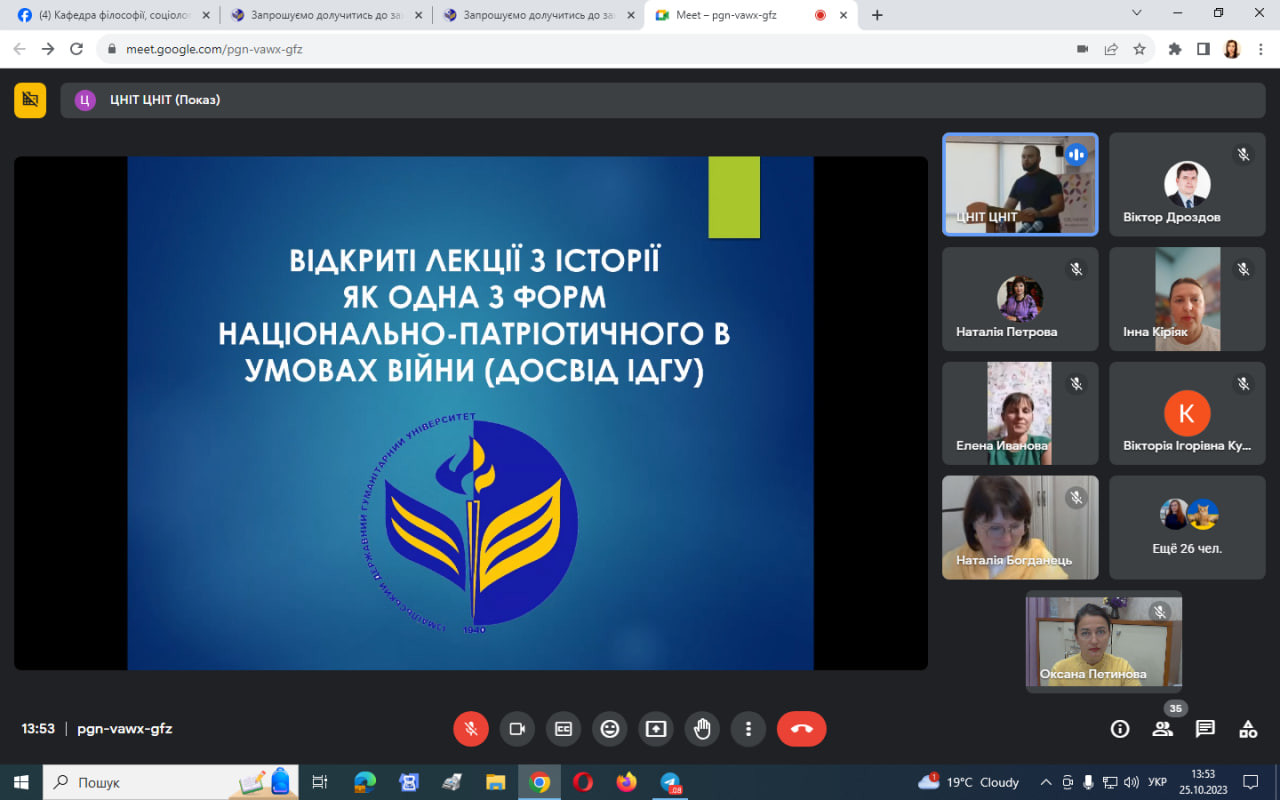Click the yellow presentation icon beside ЦНІТ ЦНІТ
This screenshot has width=1280, height=800.
pyautogui.click(x=30, y=100)
